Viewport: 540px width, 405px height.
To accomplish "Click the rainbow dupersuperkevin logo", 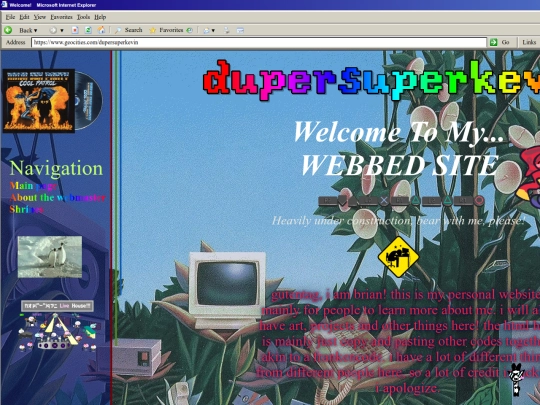I will coord(371,80).
